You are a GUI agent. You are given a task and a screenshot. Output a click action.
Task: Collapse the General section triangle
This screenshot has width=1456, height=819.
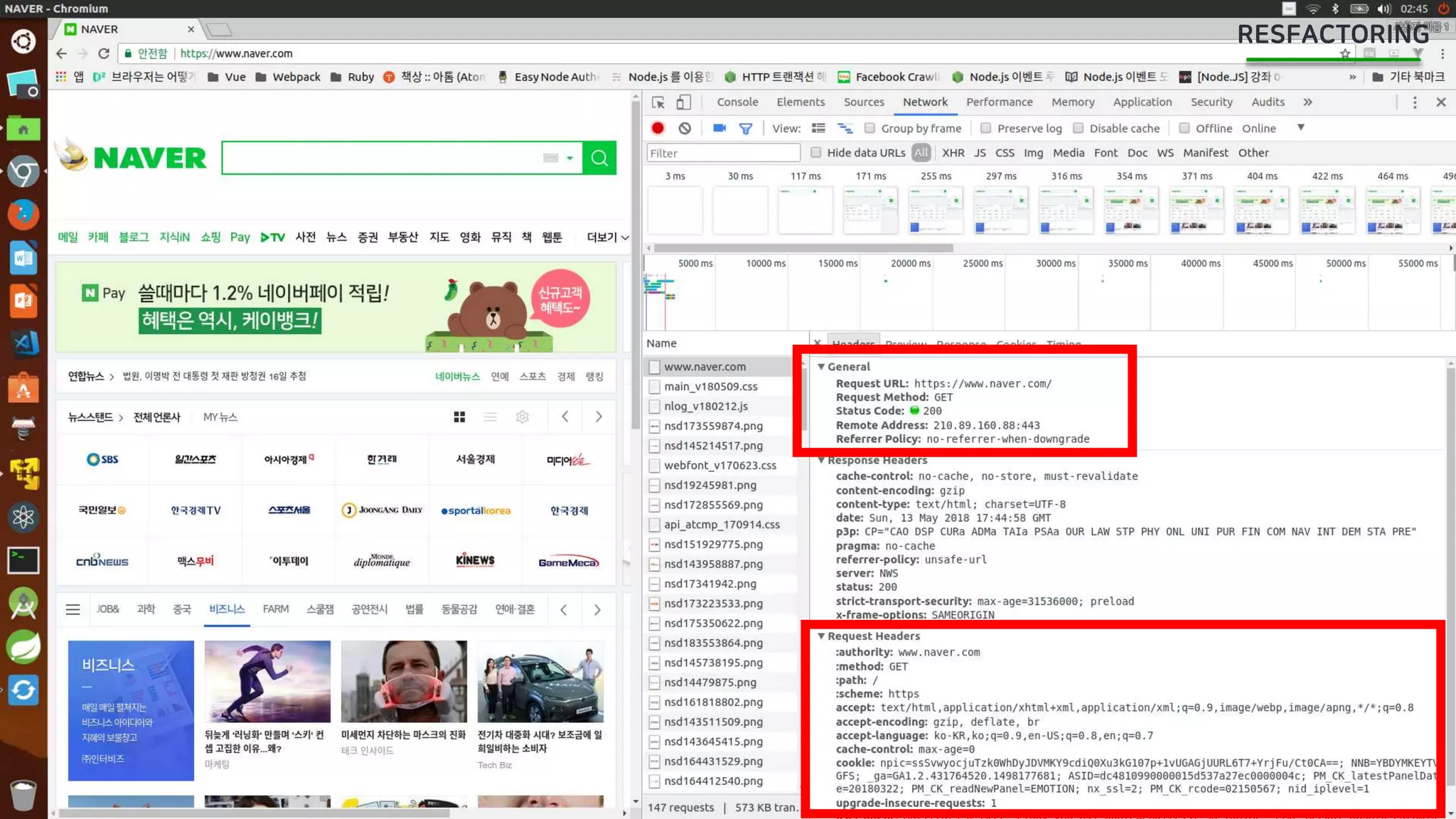pyautogui.click(x=821, y=367)
